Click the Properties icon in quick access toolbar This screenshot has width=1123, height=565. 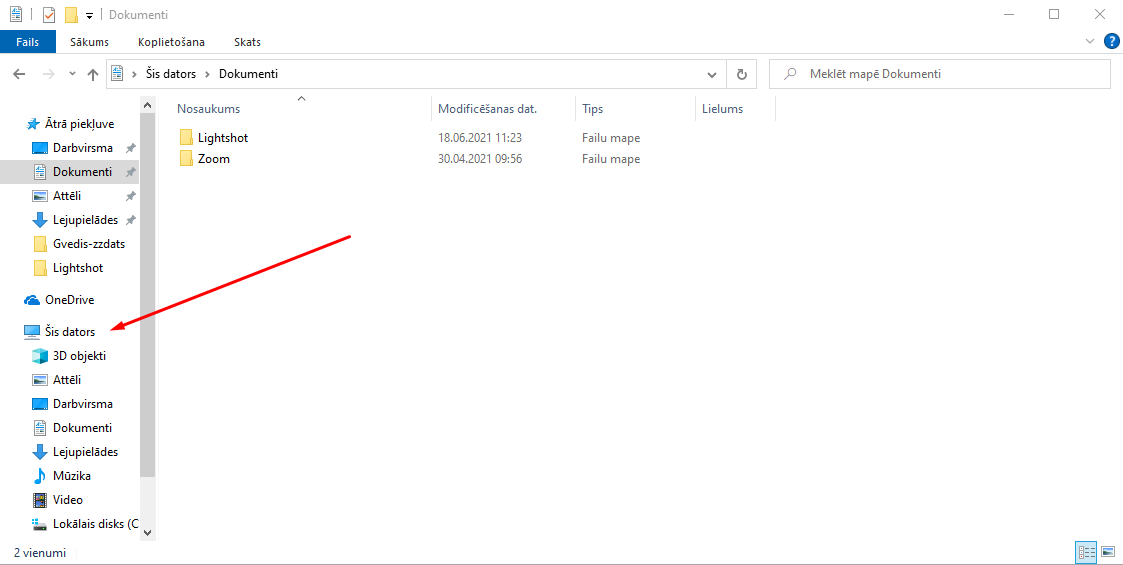point(49,14)
